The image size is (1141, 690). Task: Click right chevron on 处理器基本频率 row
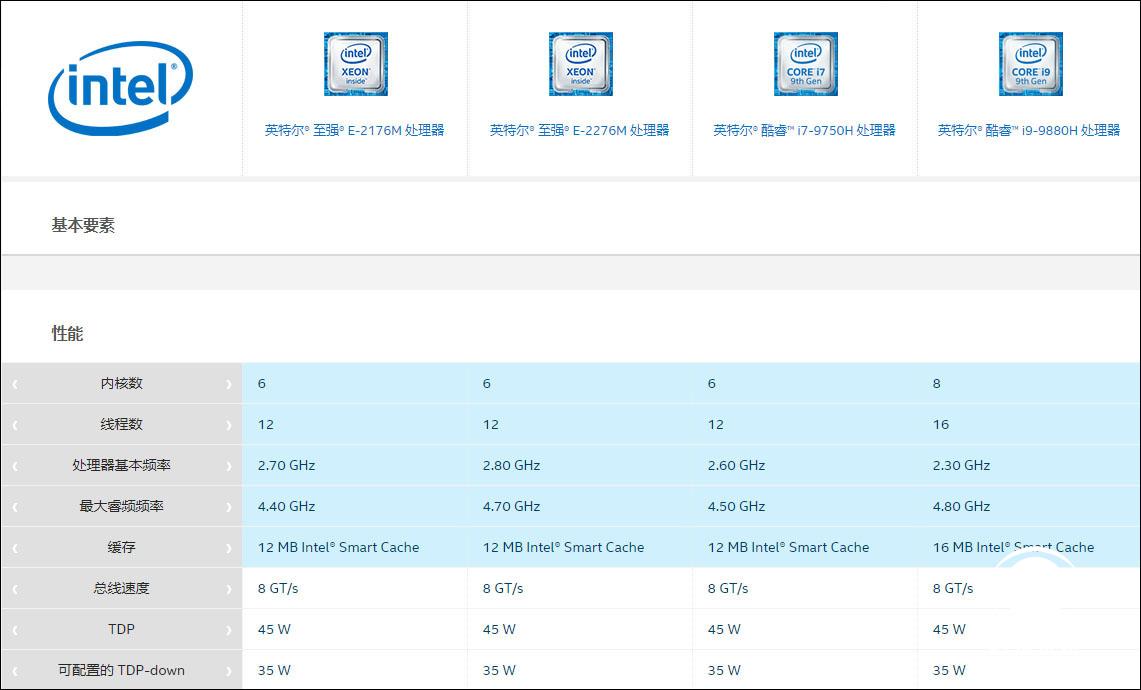[229, 466]
